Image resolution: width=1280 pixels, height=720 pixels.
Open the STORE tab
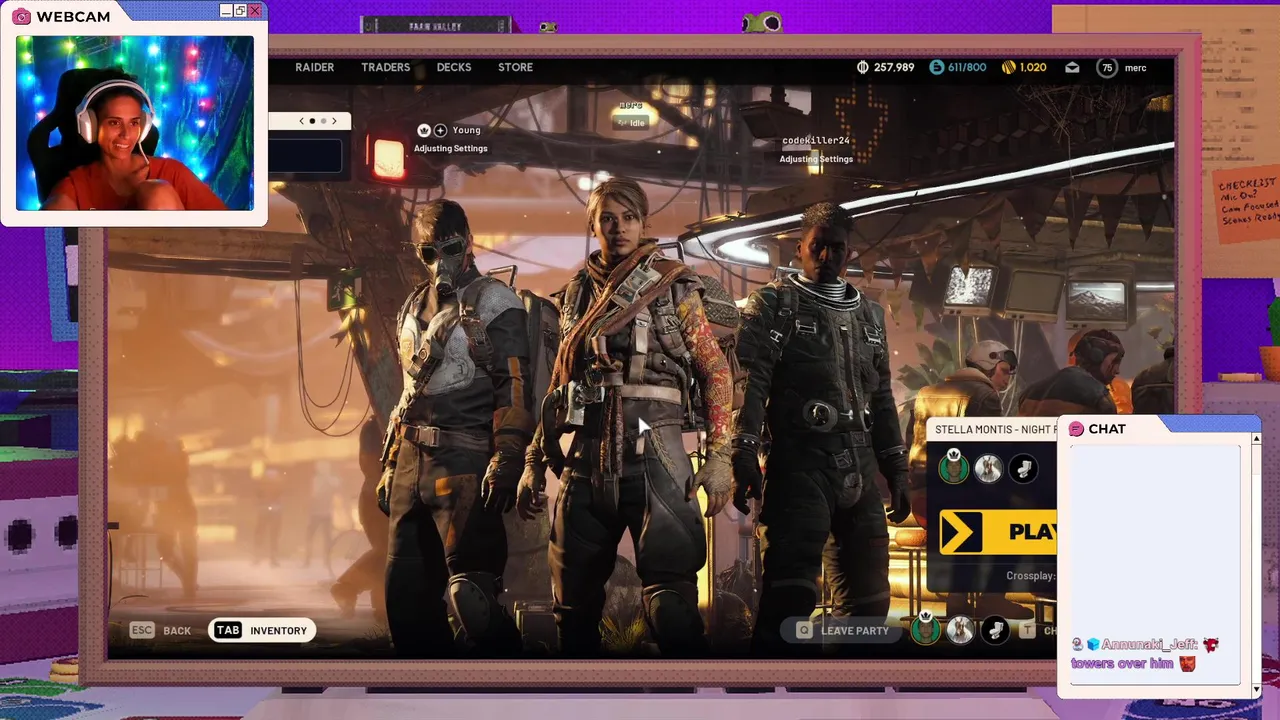coord(515,67)
